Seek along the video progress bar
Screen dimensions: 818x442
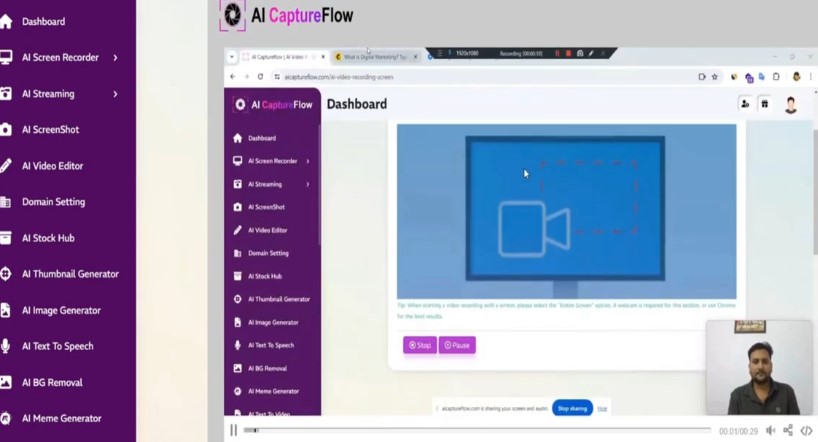point(477,430)
